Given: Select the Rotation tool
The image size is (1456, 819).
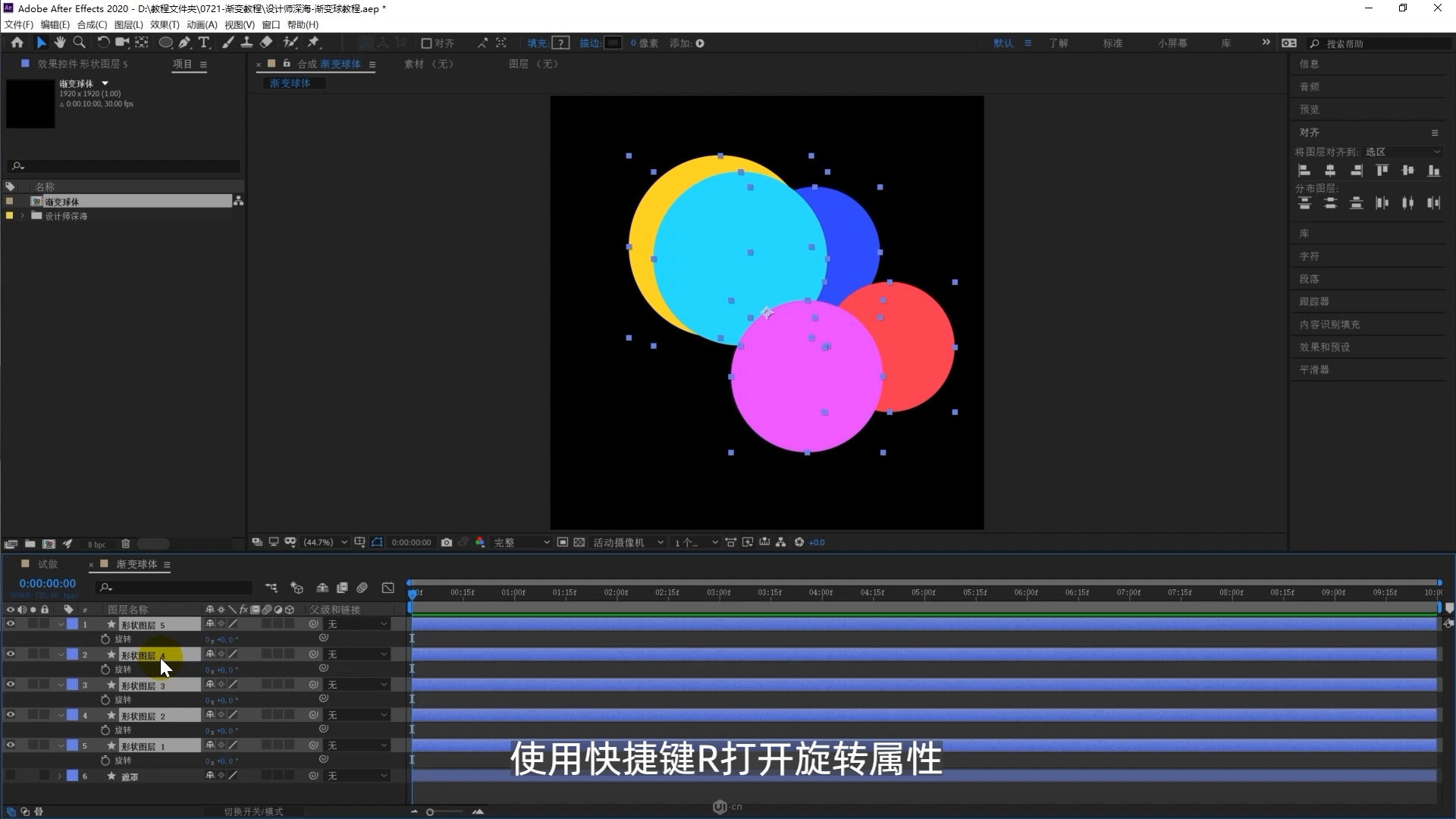Looking at the screenshot, I should point(103,43).
